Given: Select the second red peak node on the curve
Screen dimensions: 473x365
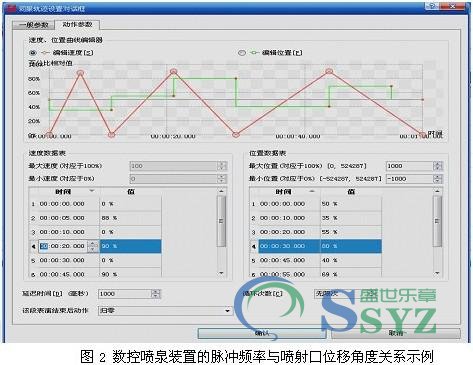Looking at the screenshot, I should [x=173, y=72].
